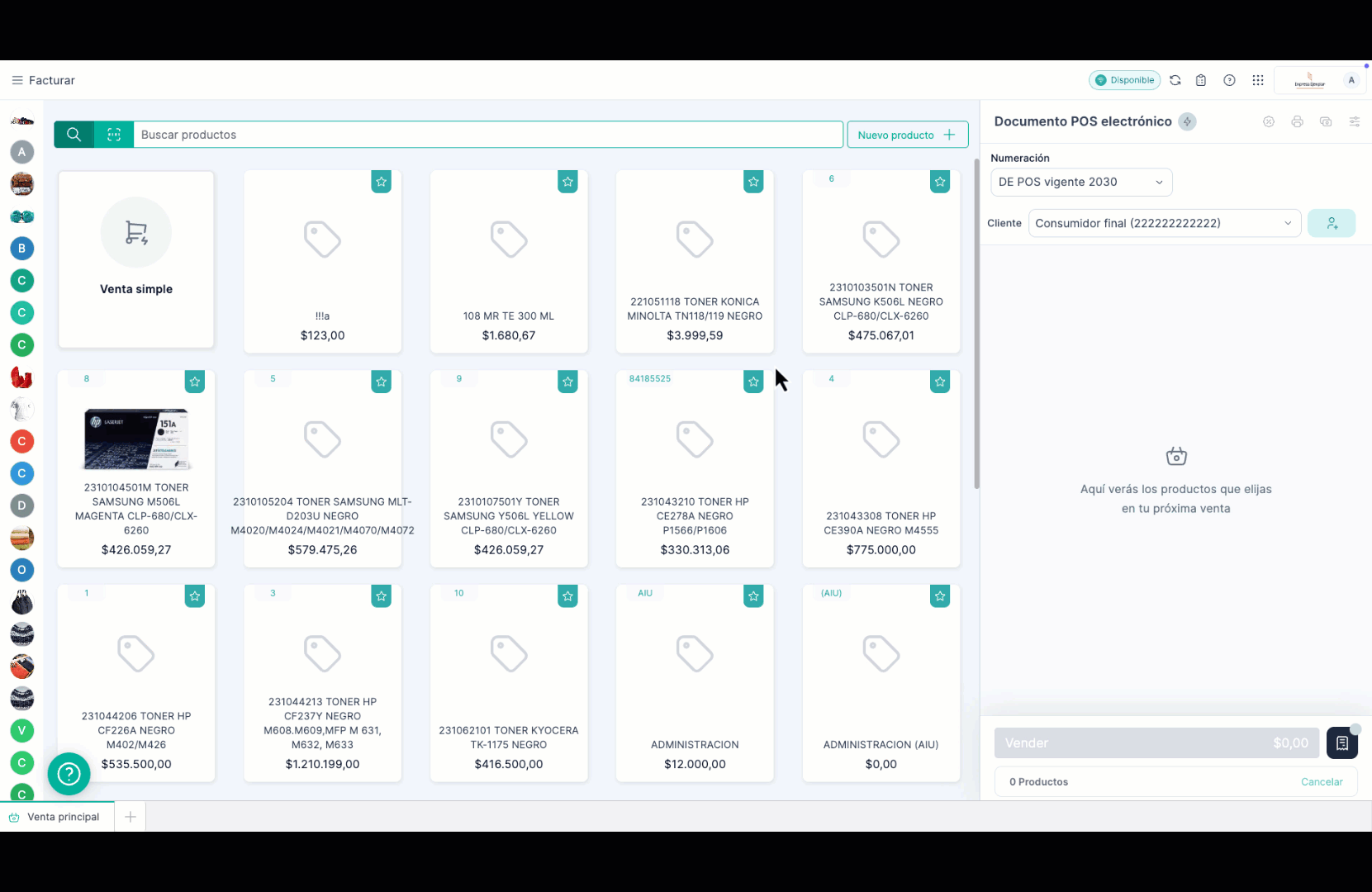This screenshot has height=892, width=1372.
Task: Open the discount percent icon
Action: [1269, 121]
